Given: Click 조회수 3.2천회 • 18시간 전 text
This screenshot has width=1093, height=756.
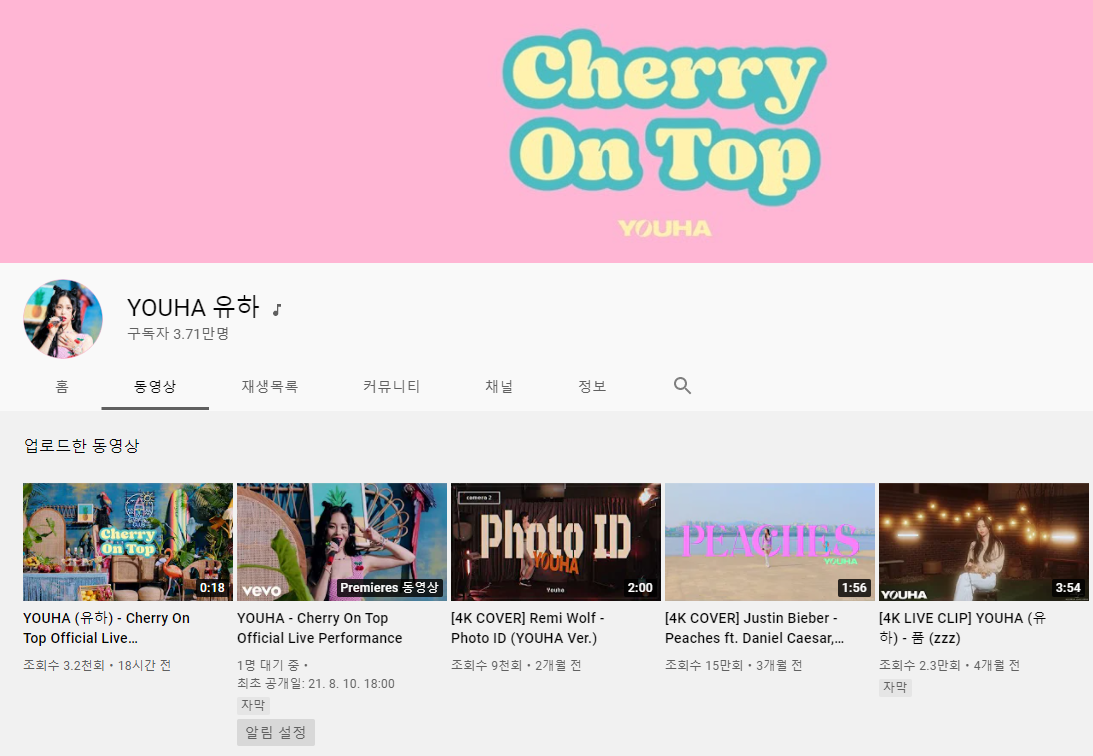Looking at the screenshot, I should (97, 665).
